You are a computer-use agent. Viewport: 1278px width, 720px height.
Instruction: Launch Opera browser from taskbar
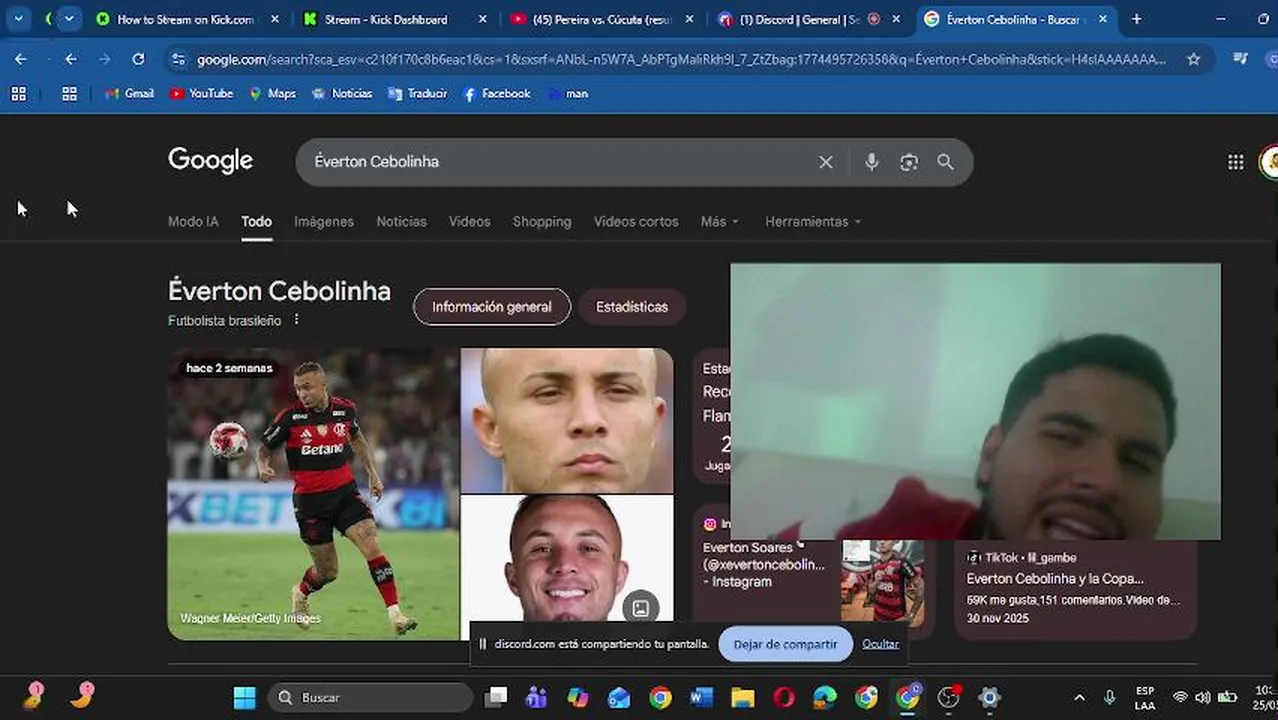[x=784, y=697]
